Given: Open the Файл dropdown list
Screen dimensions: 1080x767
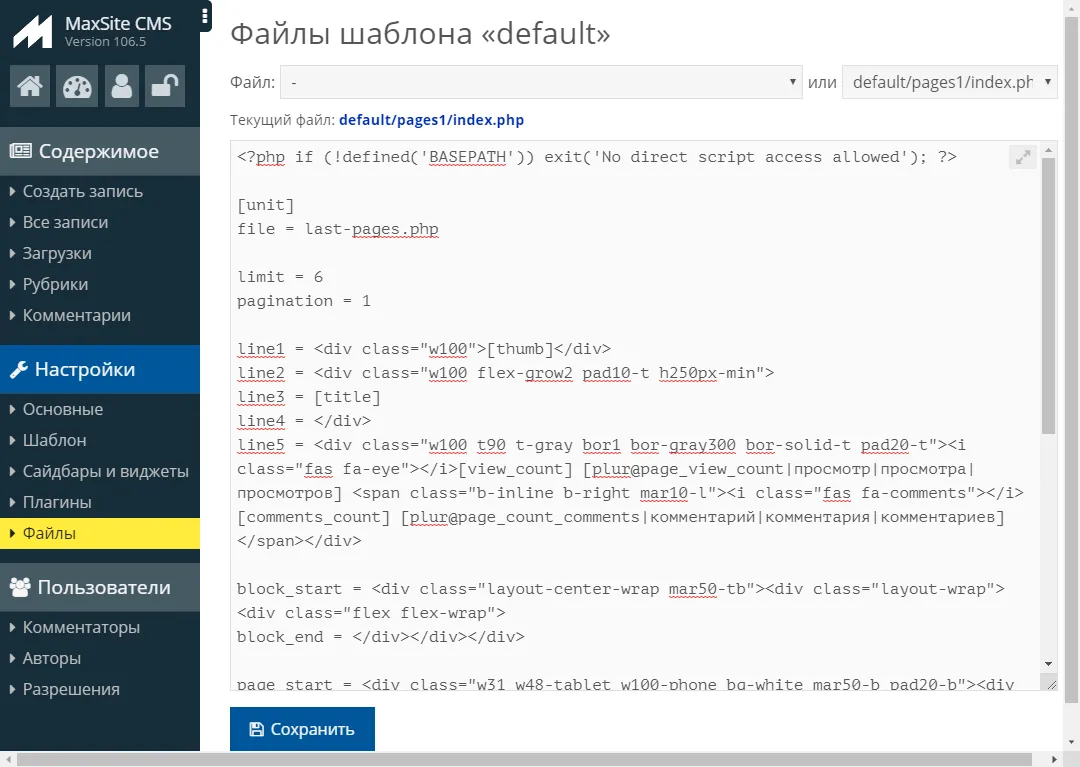Looking at the screenshot, I should tap(541, 82).
